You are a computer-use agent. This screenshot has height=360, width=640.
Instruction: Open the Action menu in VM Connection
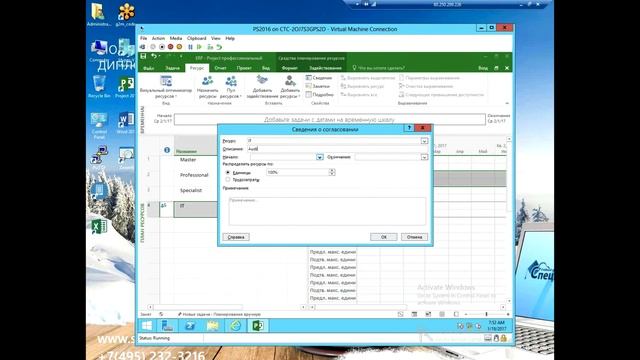(158, 38)
